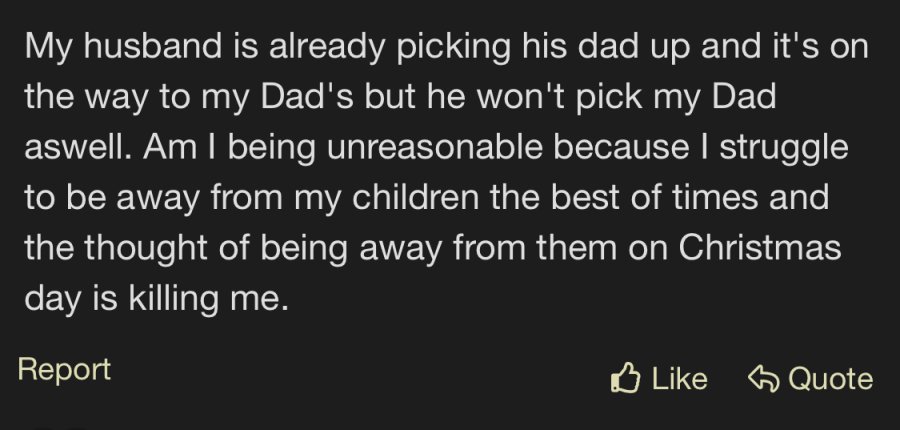Select the Quote text label
This screenshot has width=900, height=430.
coord(831,379)
